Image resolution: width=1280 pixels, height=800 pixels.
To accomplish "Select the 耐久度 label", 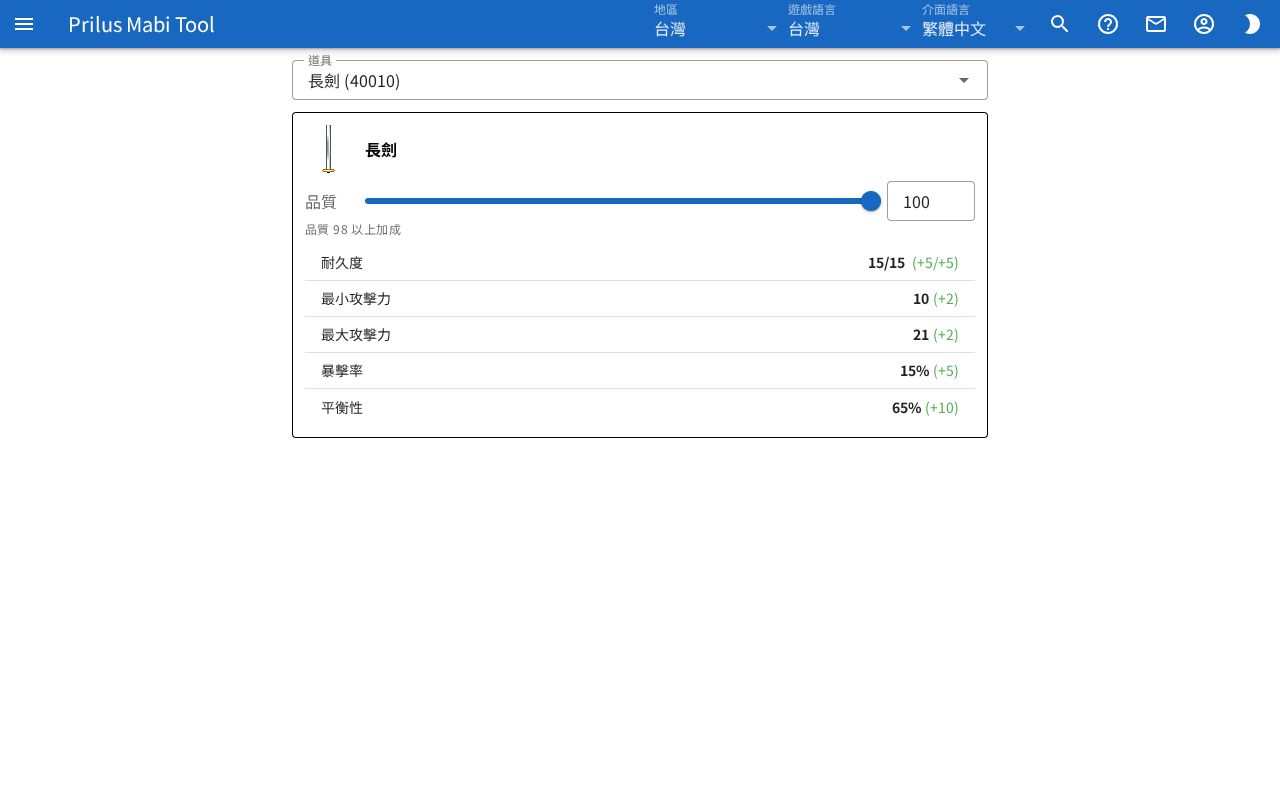I will (x=342, y=263).
